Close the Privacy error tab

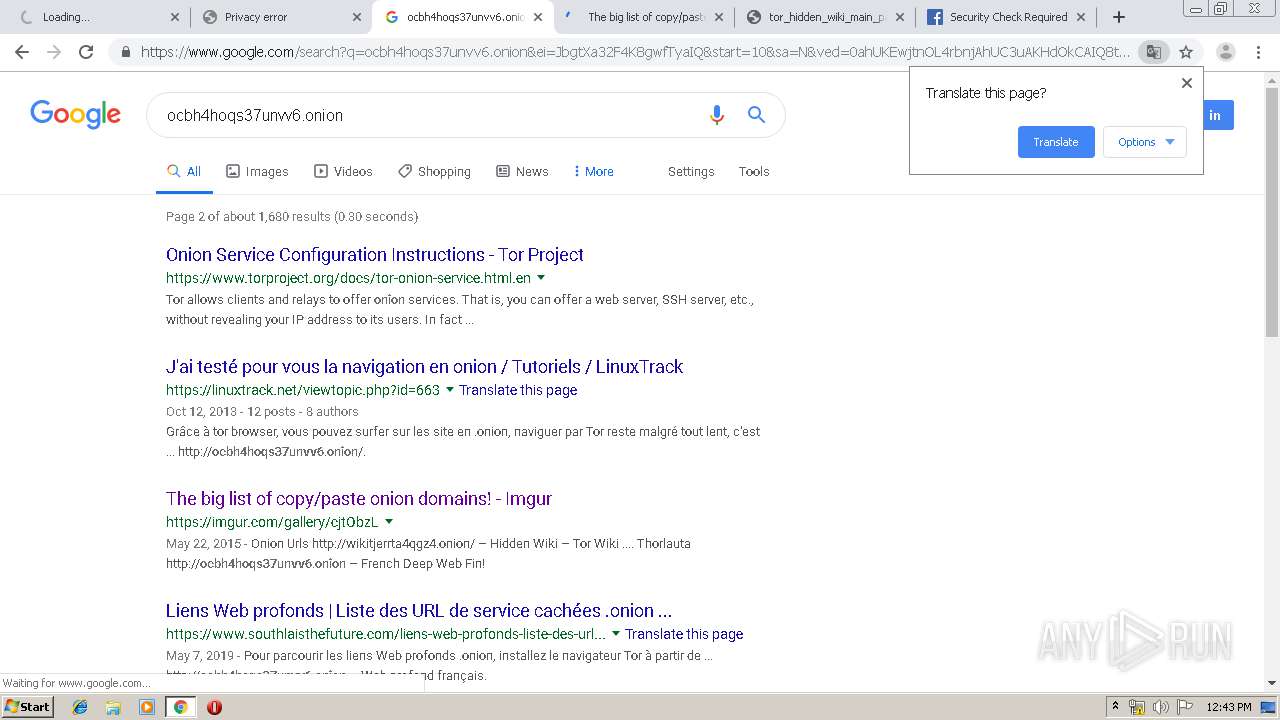pyautogui.click(x=357, y=17)
